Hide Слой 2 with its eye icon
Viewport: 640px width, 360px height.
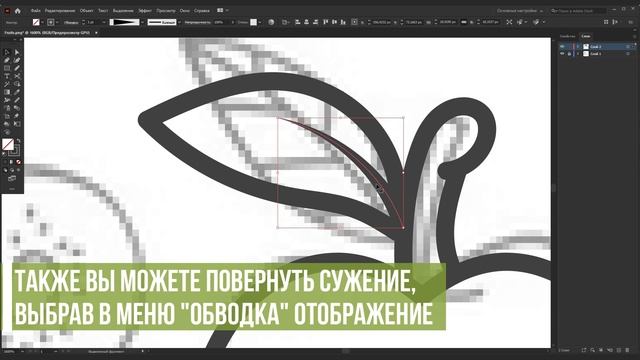(x=562, y=47)
